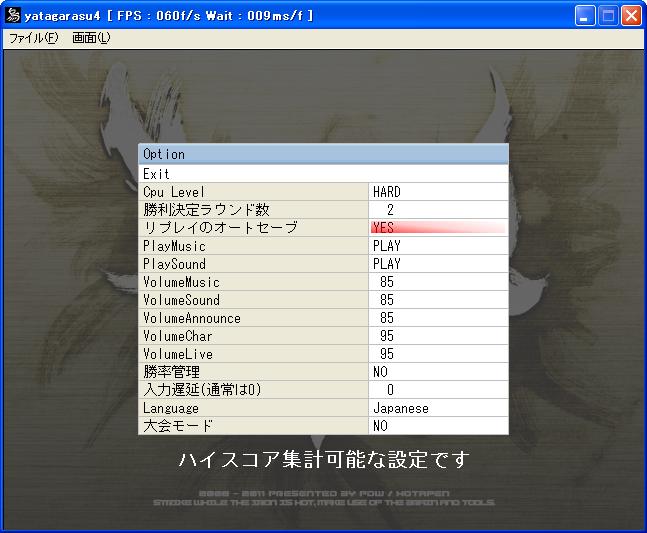The image size is (647, 533).
Task: Click the yatagarasu4 title bar icon
Action: [13, 16]
